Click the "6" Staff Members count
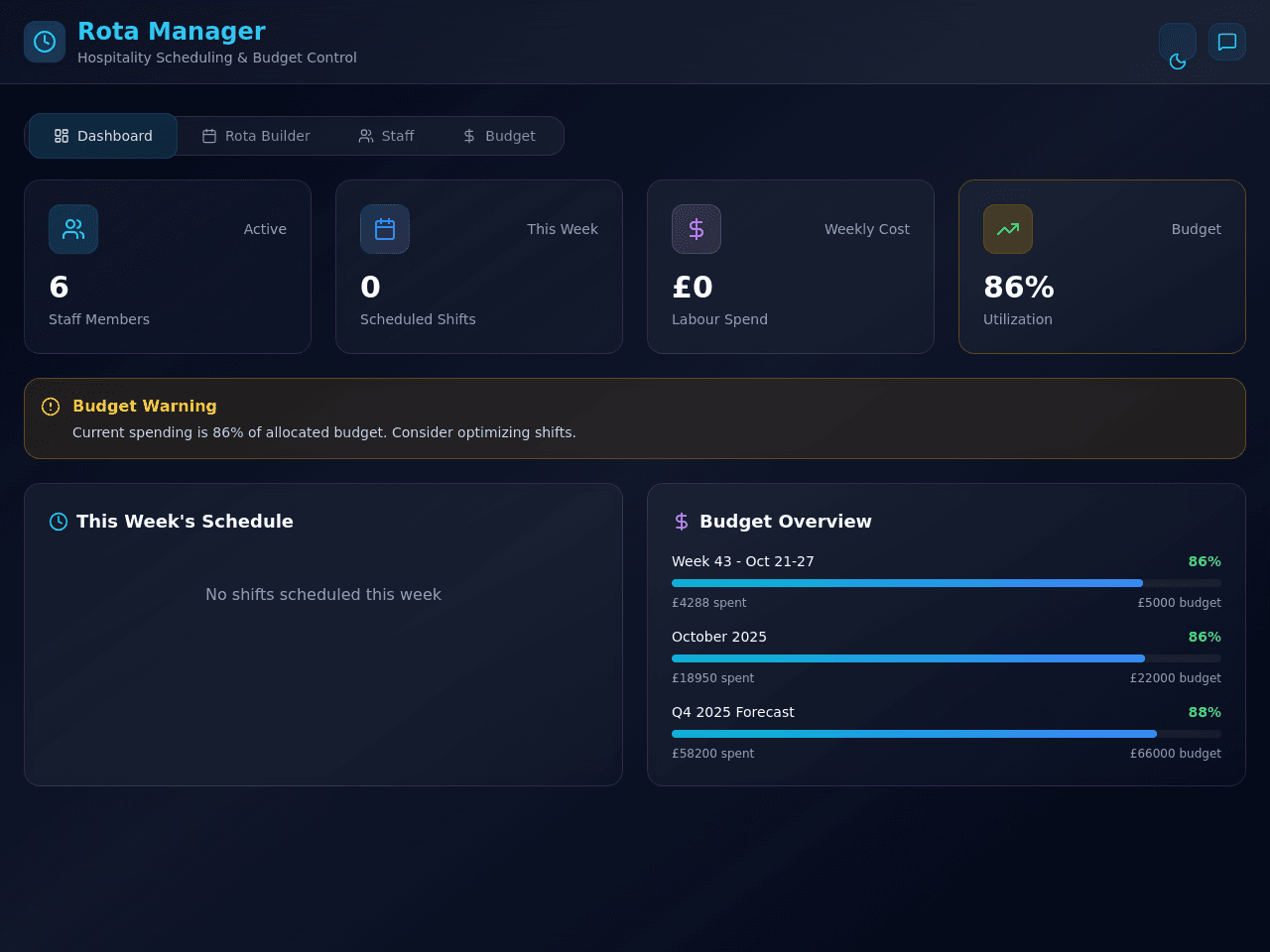Image resolution: width=1270 pixels, height=952 pixels. [x=59, y=287]
